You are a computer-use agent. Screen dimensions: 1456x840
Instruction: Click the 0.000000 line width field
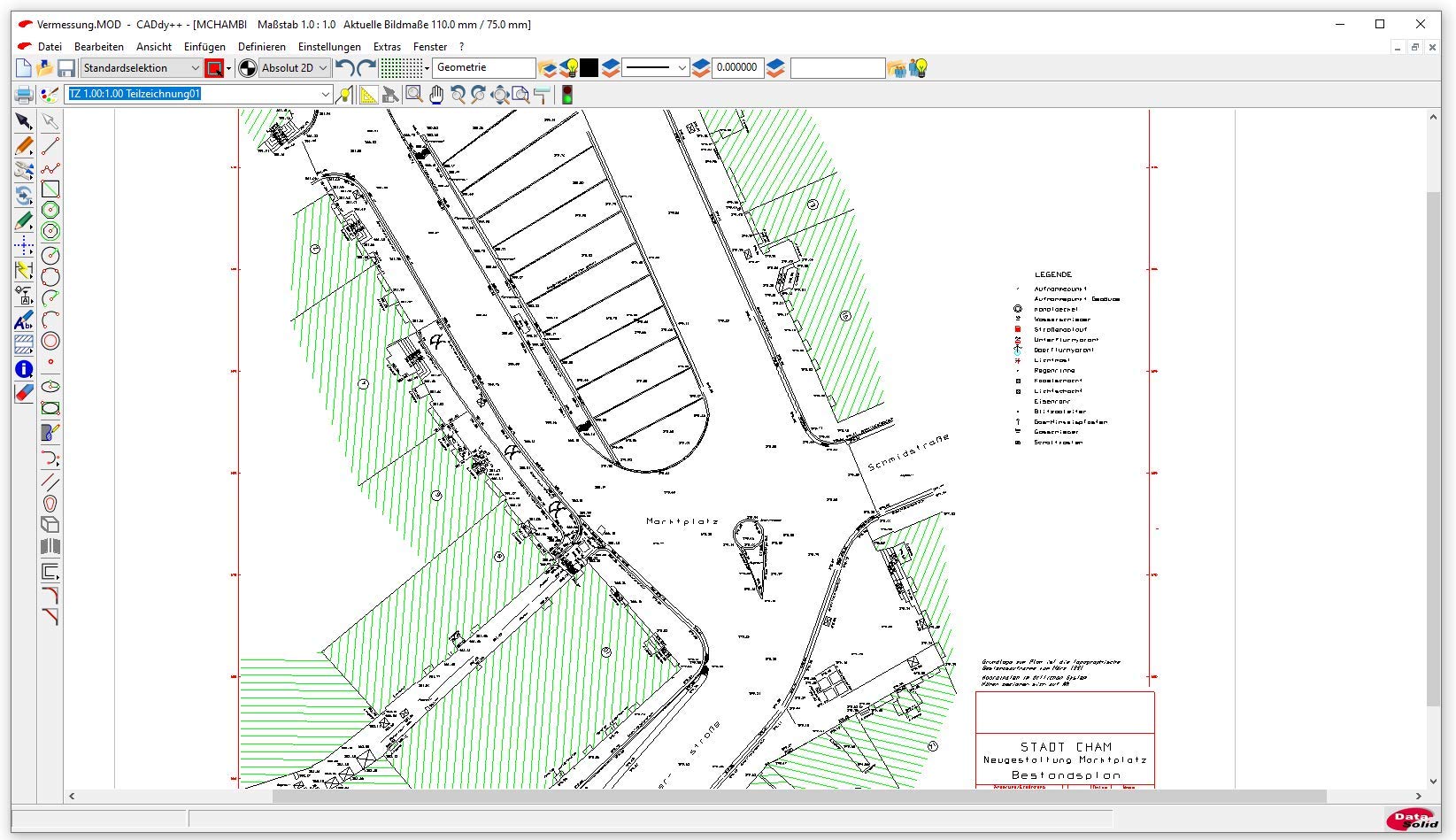[x=737, y=68]
